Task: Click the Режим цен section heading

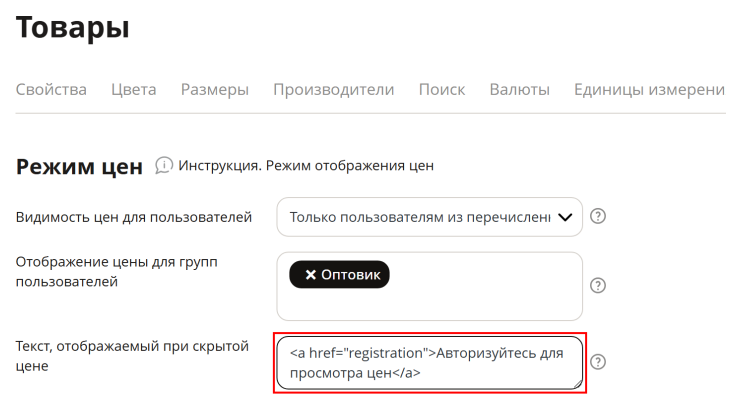Action: tap(79, 167)
